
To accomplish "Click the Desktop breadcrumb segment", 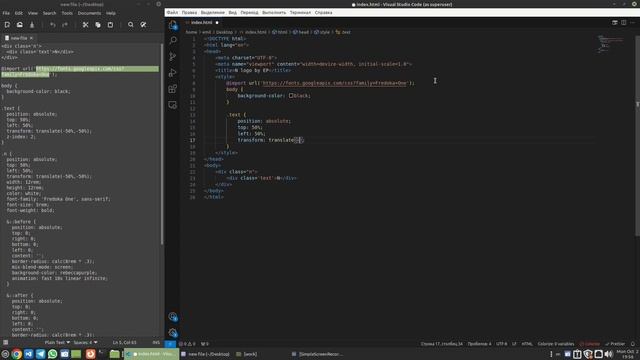I will point(224,32).
